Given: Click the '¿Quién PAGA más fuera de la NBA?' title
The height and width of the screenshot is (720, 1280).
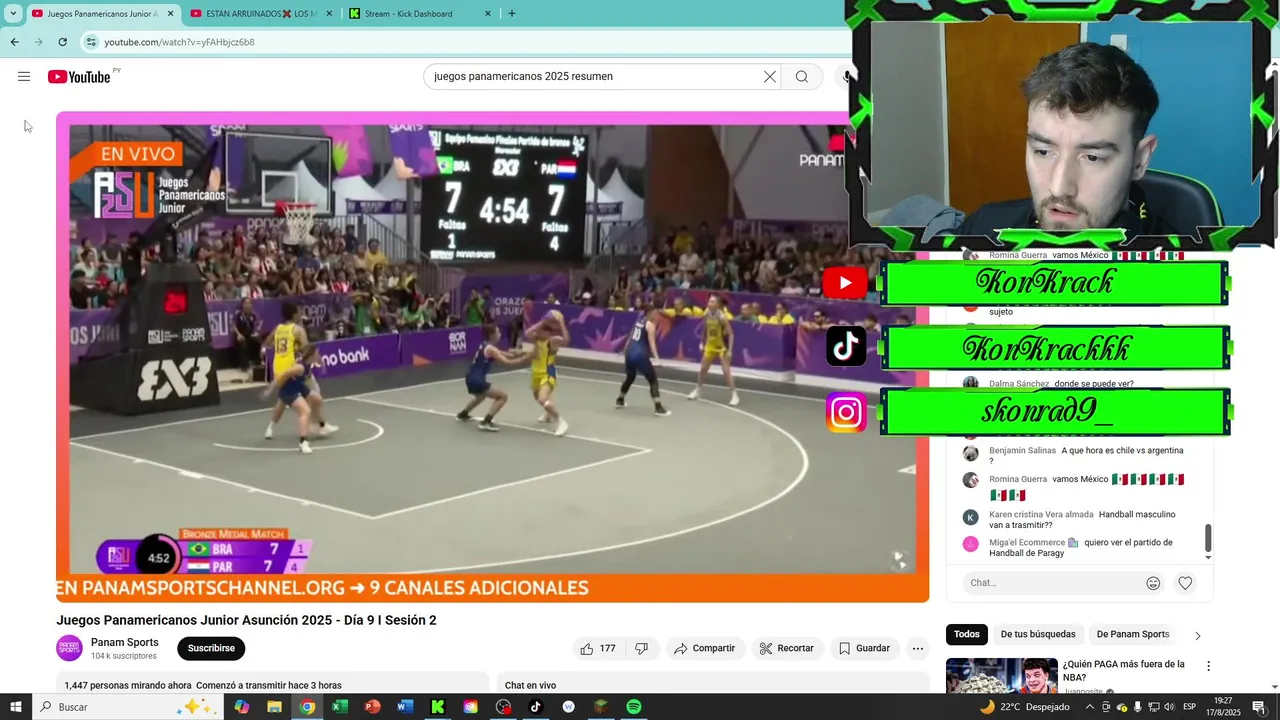Looking at the screenshot, I should [1123, 670].
